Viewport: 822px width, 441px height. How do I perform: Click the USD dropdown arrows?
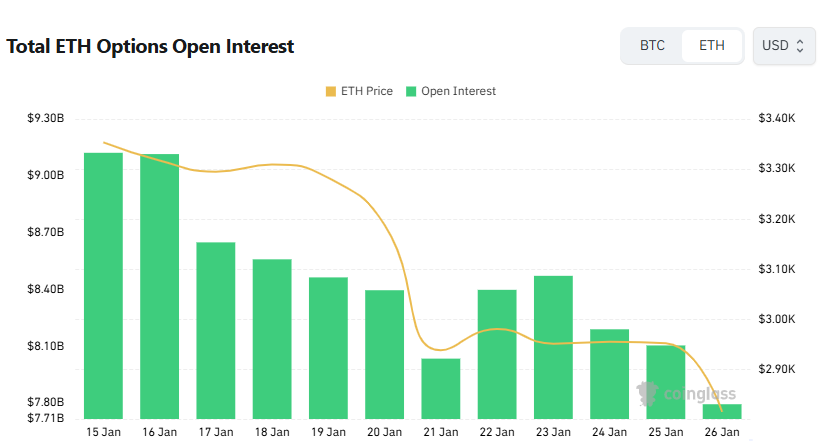tap(799, 46)
